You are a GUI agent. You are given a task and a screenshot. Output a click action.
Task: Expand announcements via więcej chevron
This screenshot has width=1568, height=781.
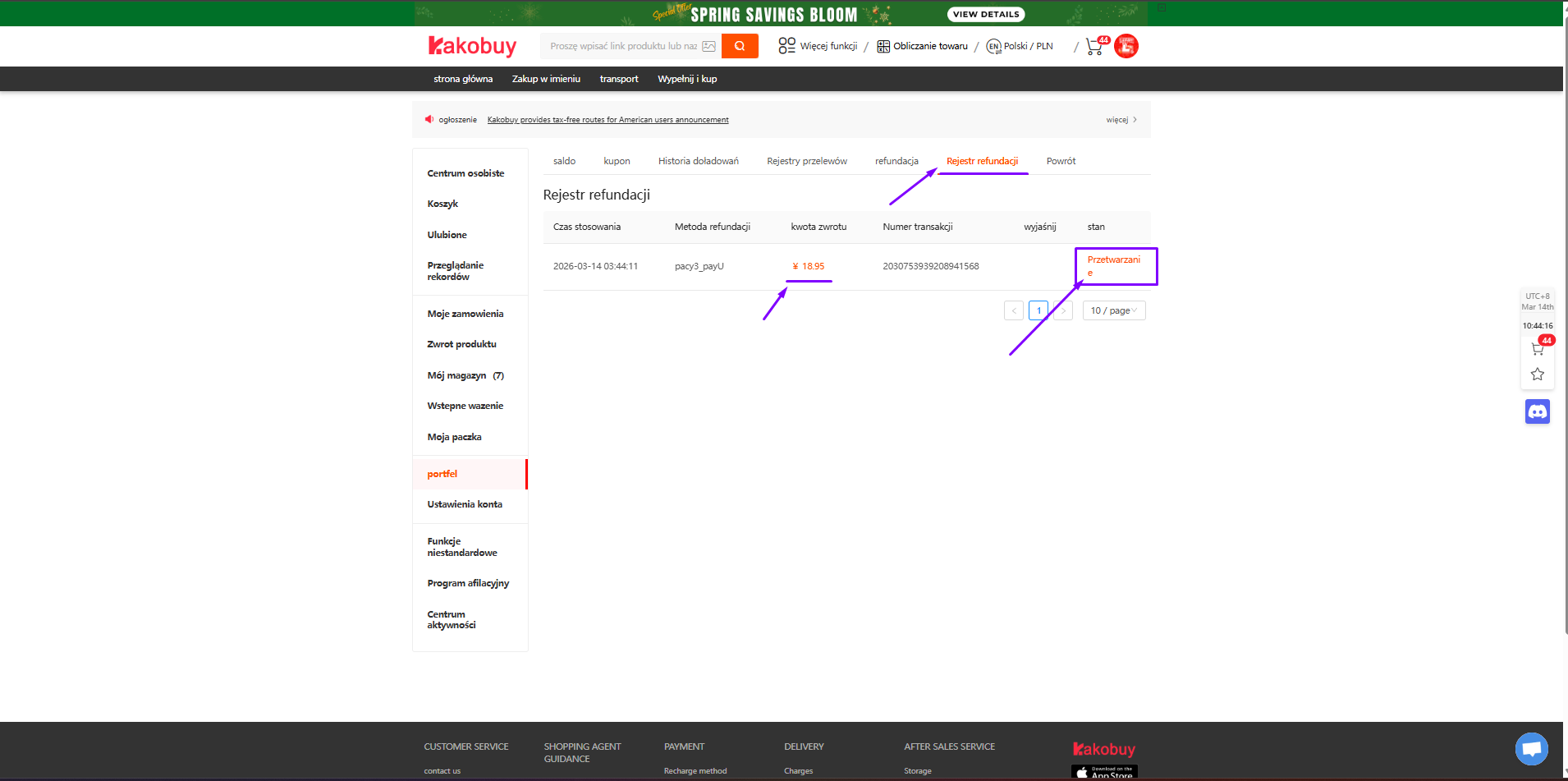click(x=1123, y=119)
